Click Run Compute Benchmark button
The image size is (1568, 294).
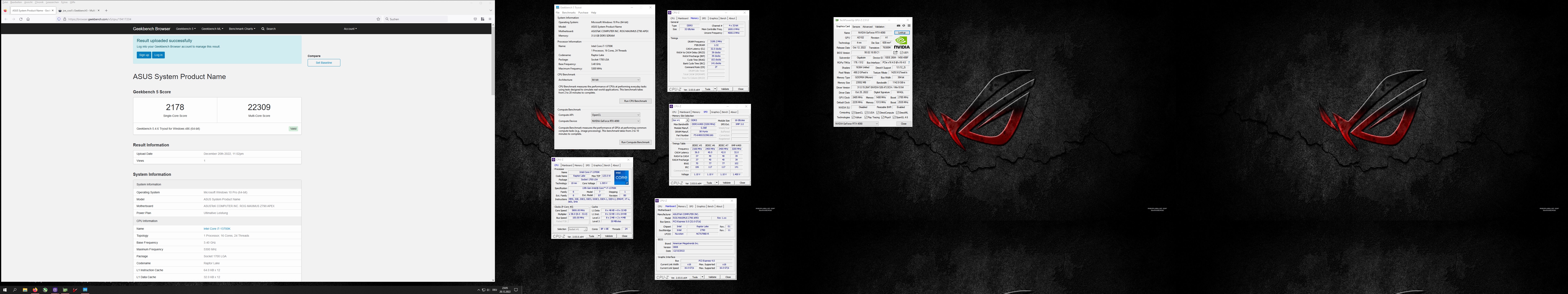point(636,143)
